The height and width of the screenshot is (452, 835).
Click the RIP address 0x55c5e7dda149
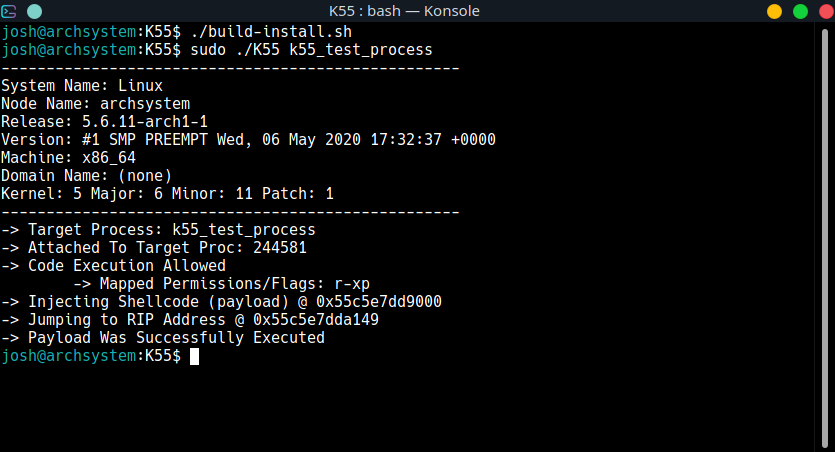pyautogui.click(x=316, y=320)
